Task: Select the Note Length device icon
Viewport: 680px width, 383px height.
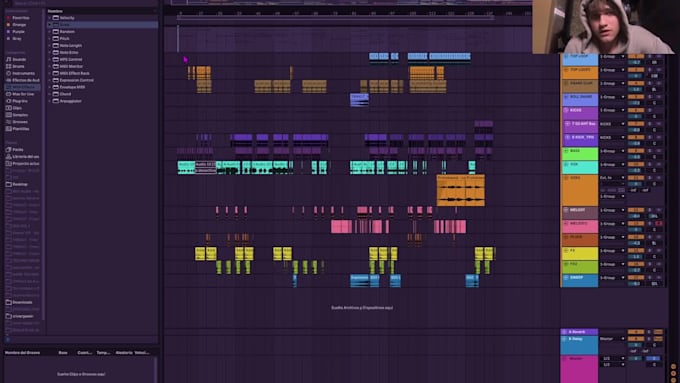Action: (x=56, y=46)
